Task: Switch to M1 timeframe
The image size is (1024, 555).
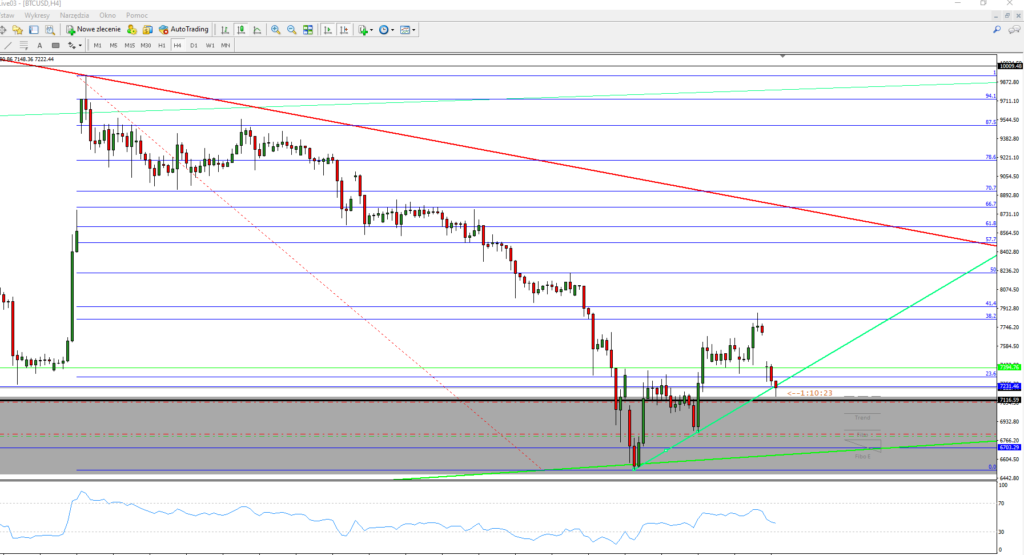Action: click(x=97, y=45)
